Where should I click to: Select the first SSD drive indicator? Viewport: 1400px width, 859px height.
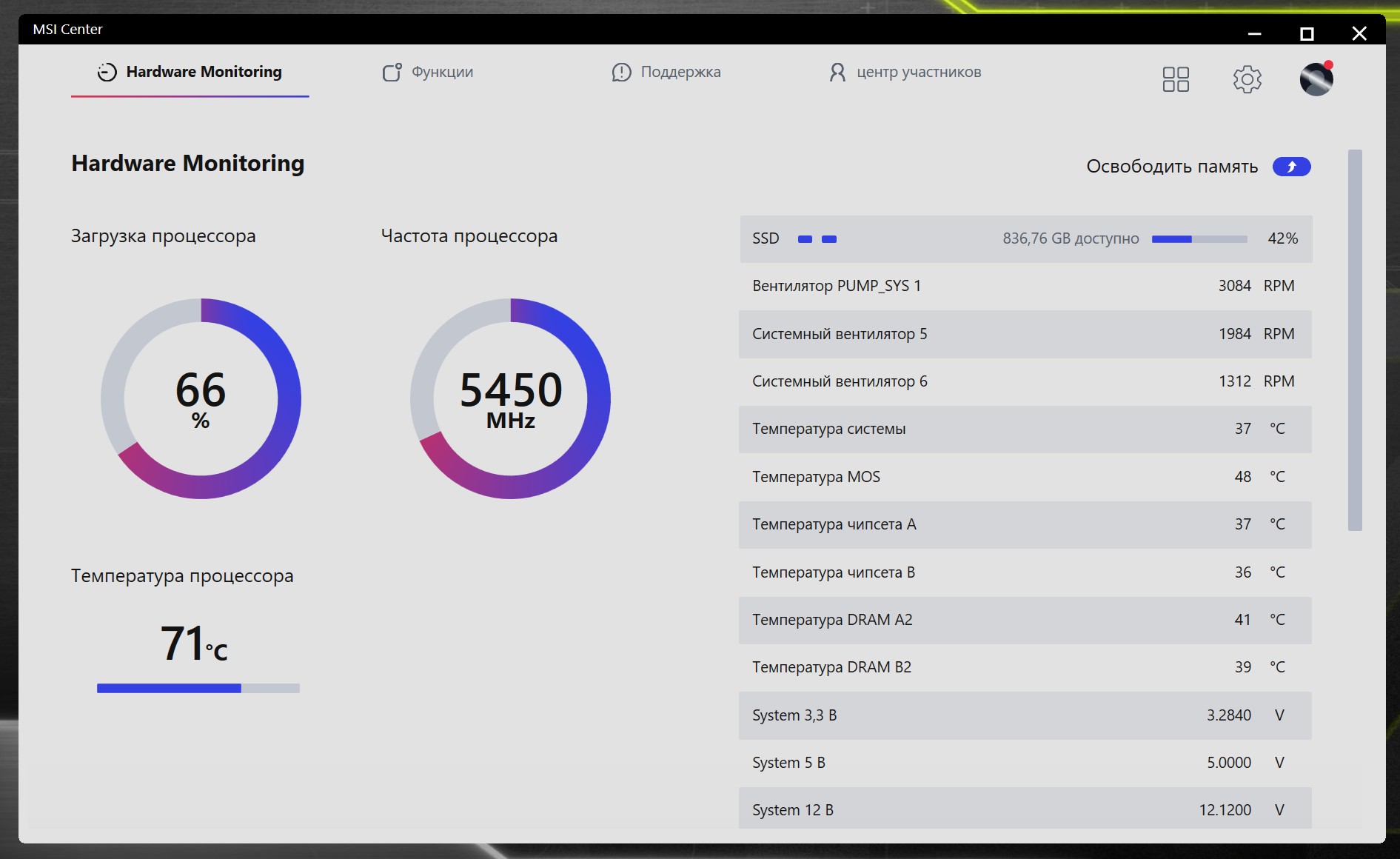pos(805,239)
